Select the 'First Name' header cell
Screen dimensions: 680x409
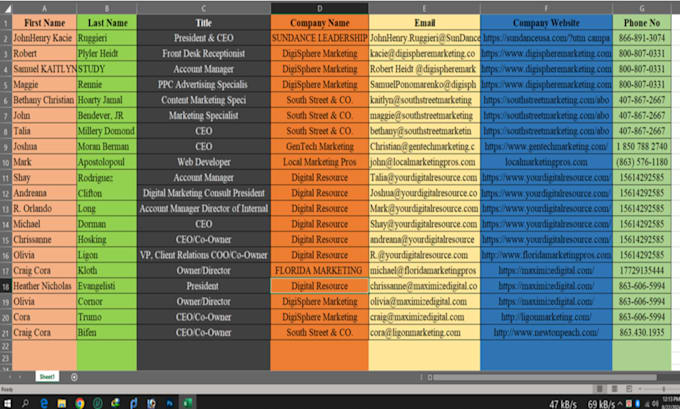45,23
